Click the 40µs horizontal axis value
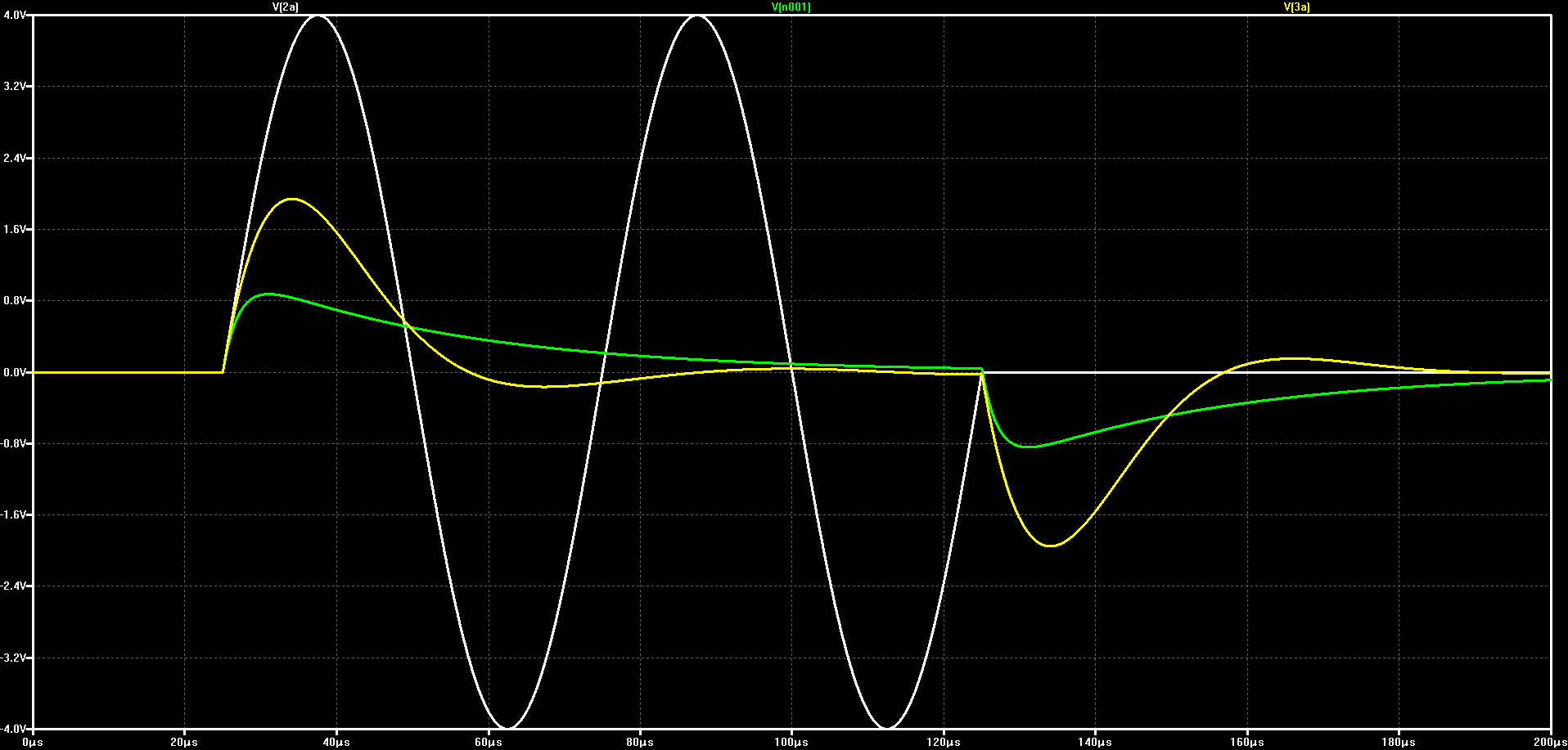The width and height of the screenshot is (1568, 750). click(x=336, y=742)
